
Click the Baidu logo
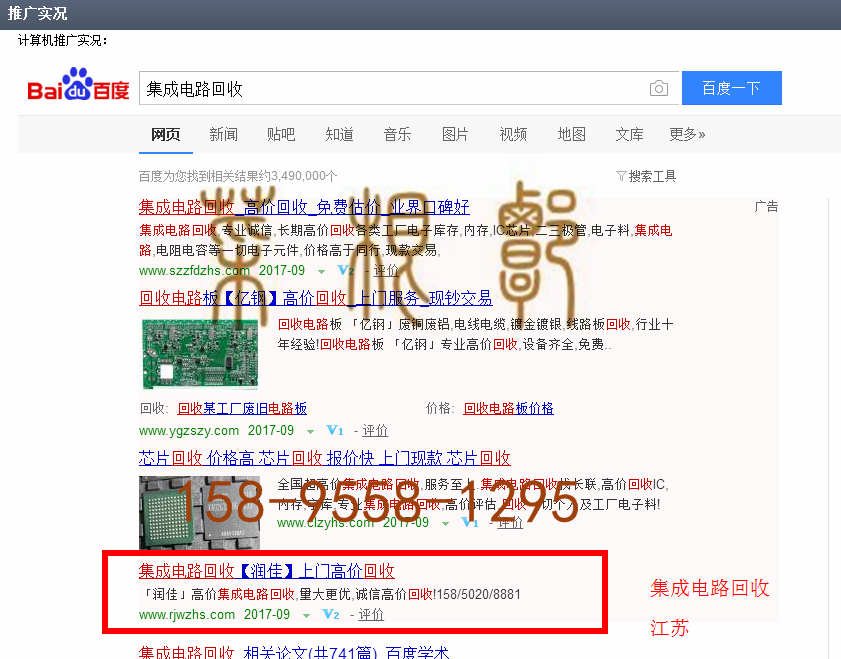[78, 86]
